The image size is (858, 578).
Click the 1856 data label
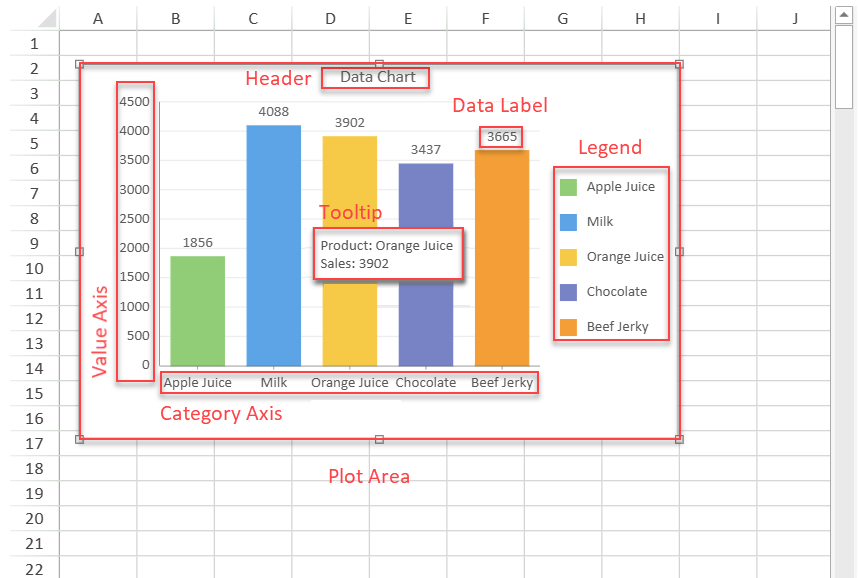pos(198,242)
